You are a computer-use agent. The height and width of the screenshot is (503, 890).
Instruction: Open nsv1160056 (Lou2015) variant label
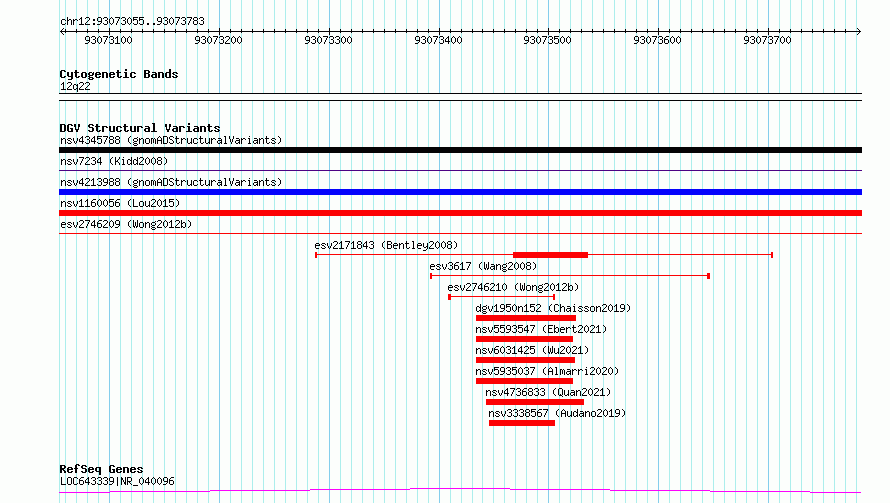tap(120, 203)
